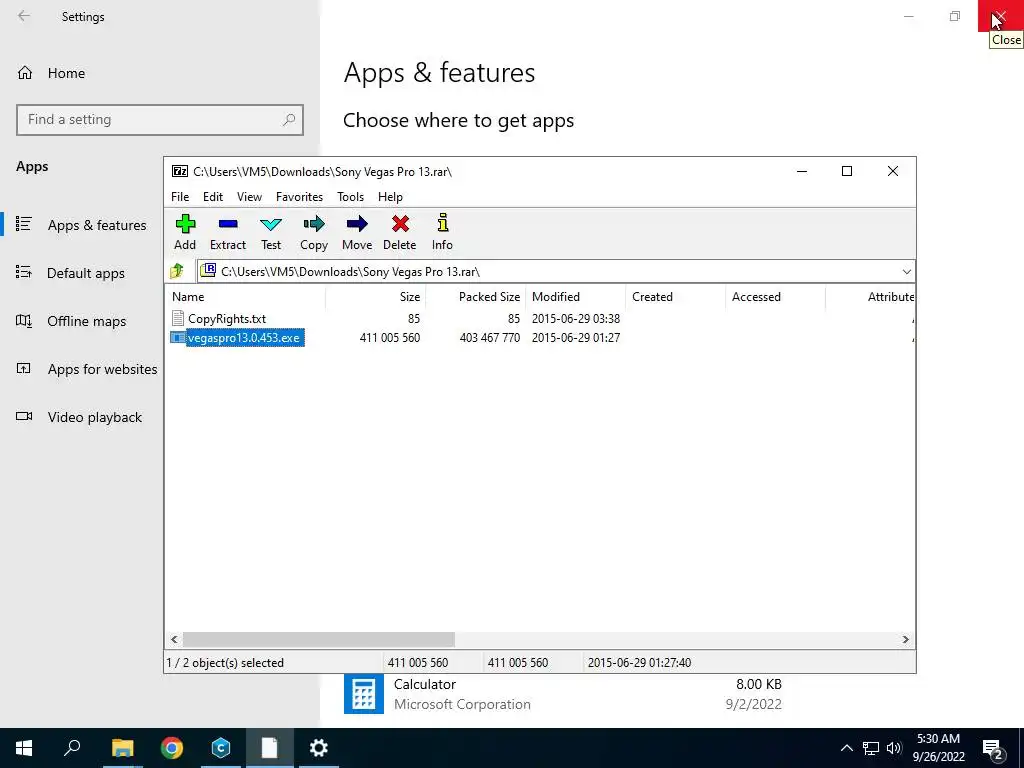Screen dimensions: 1024x768
Task: Minimize the 7-Zip window
Action: [802, 171]
